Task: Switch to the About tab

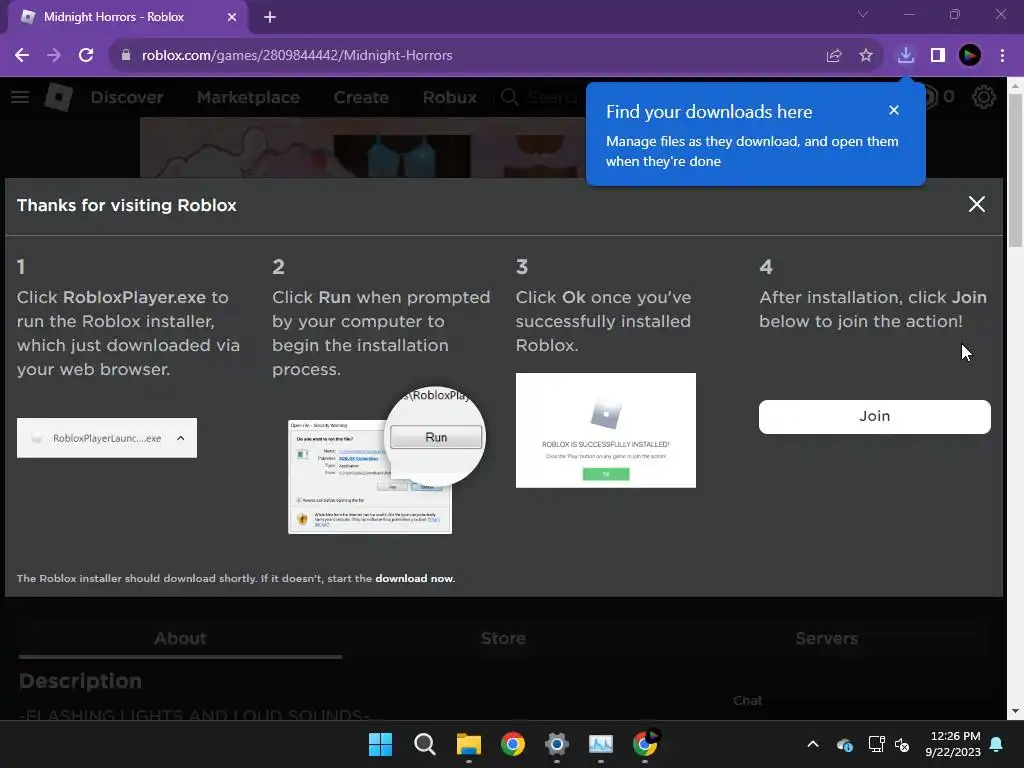Action: point(180,639)
